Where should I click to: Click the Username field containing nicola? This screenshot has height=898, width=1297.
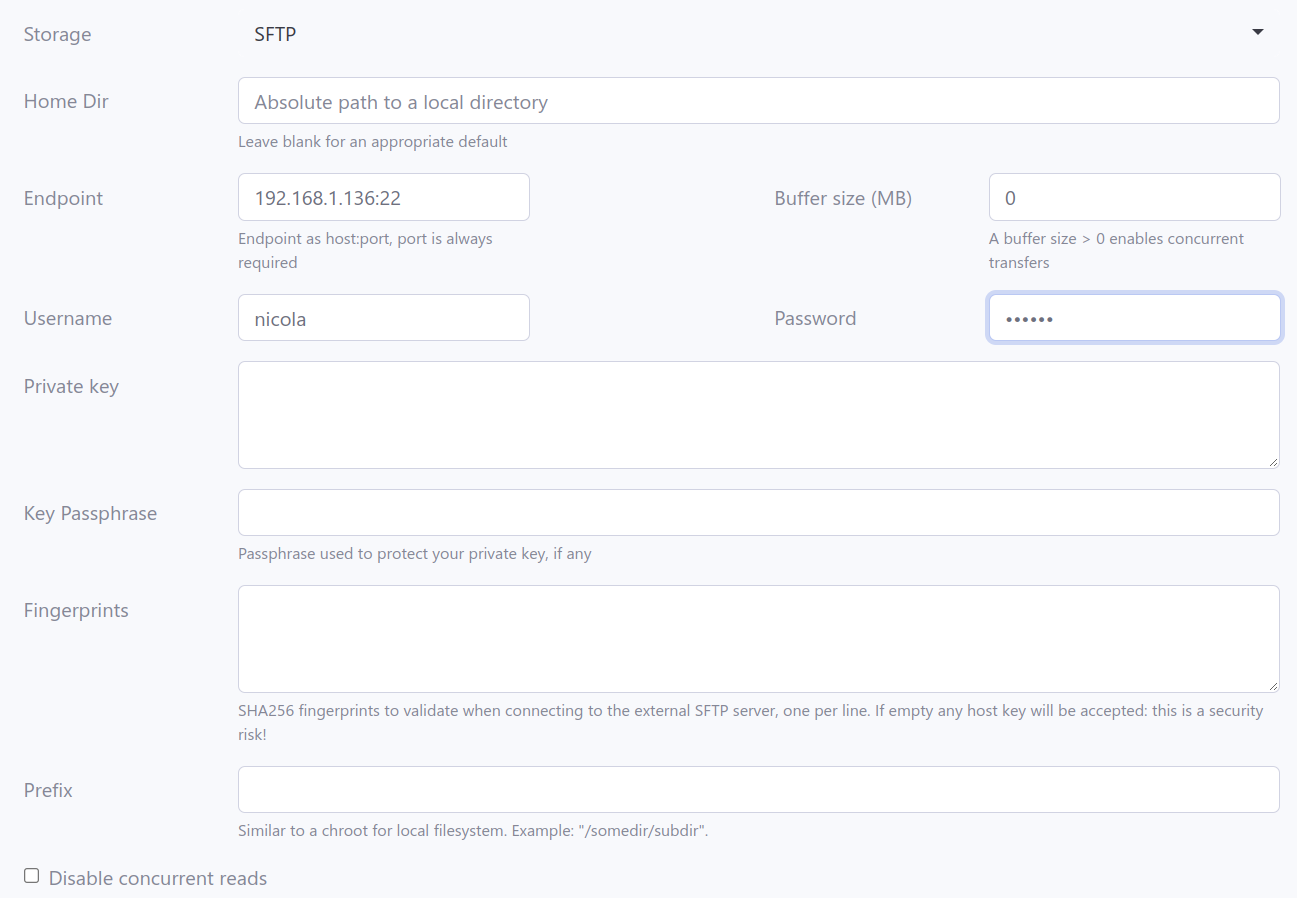coord(383,317)
